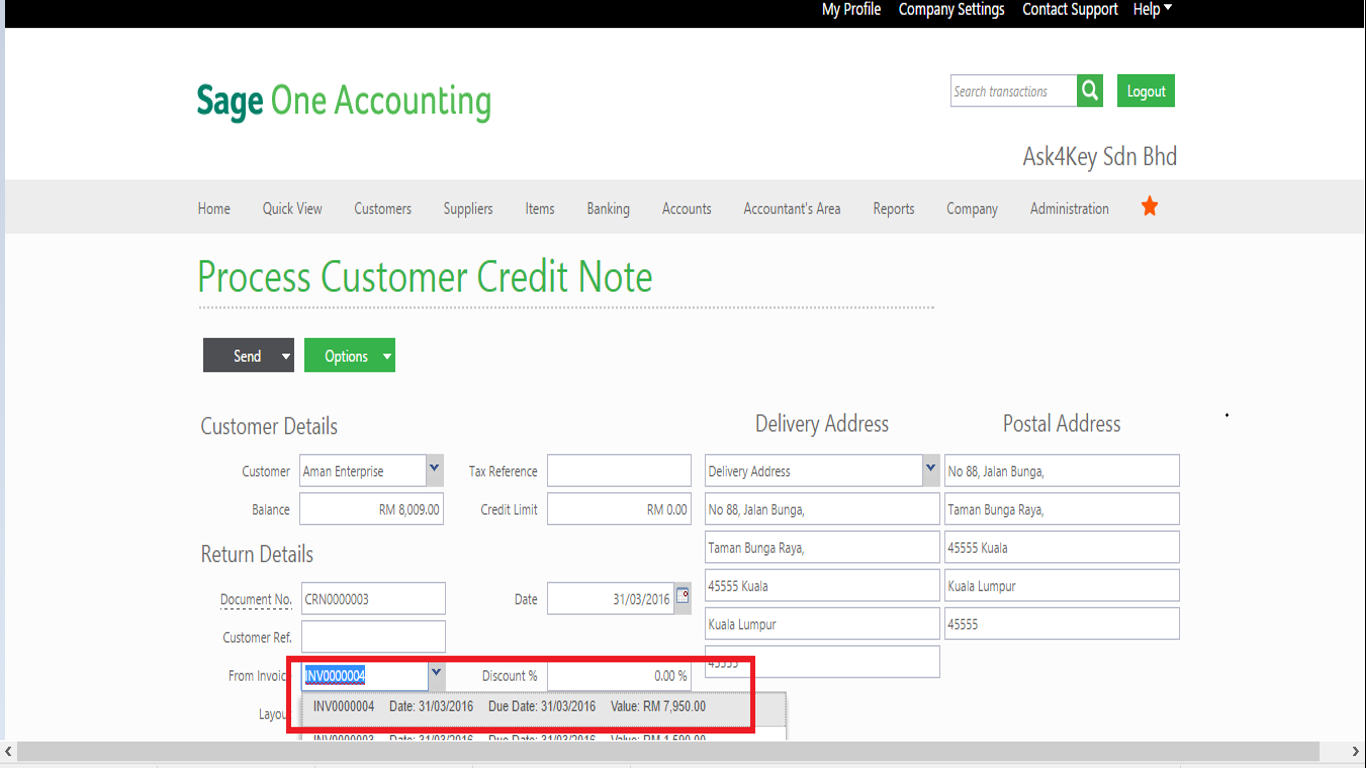Click the green search magnifier icon
1366x768 pixels.
(1090, 91)
